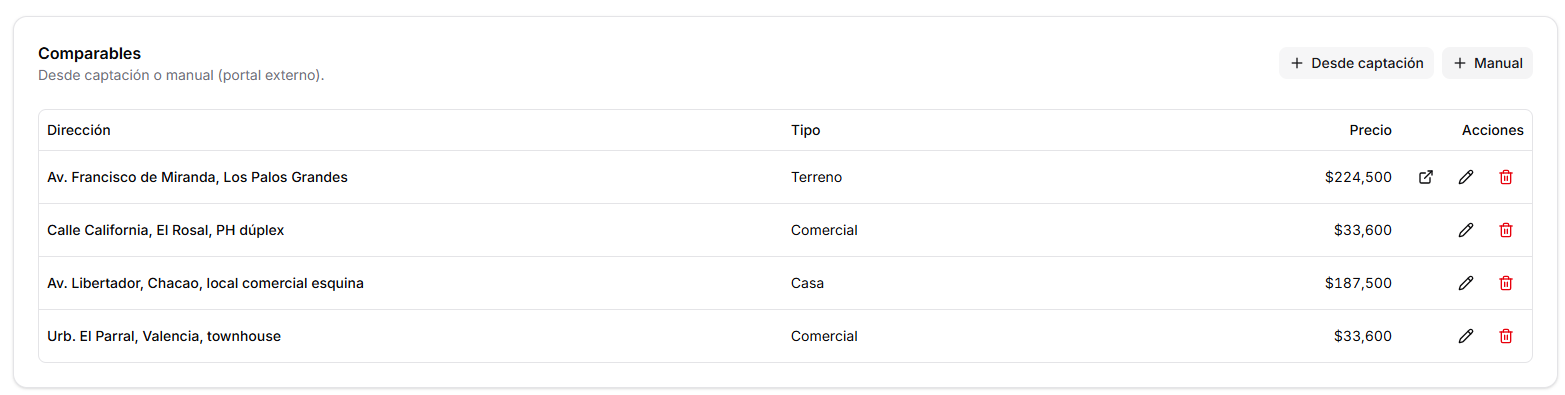
Task: Delete the Calle California, El Rosal row
Action: coord(1505,230)
